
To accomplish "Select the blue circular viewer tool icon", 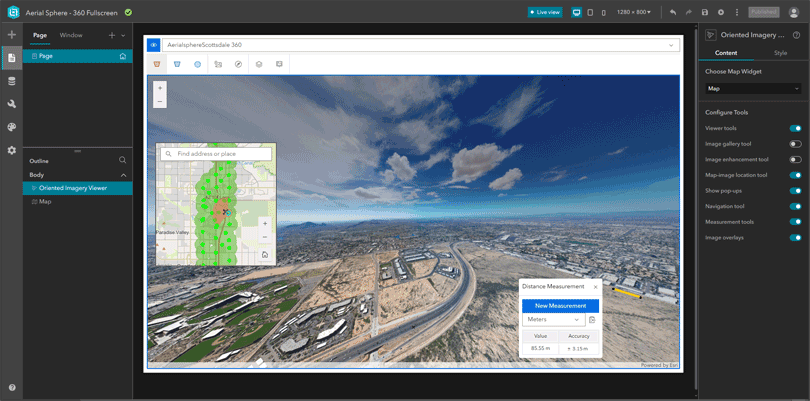I will click(197, 64).
